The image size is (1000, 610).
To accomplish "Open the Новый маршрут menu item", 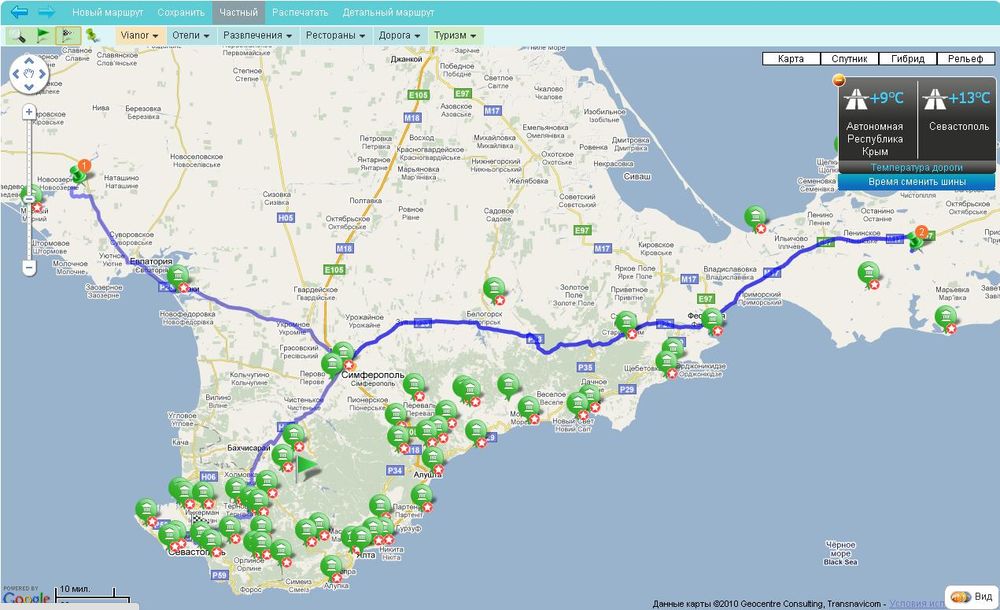I will [x=107, y=13].
